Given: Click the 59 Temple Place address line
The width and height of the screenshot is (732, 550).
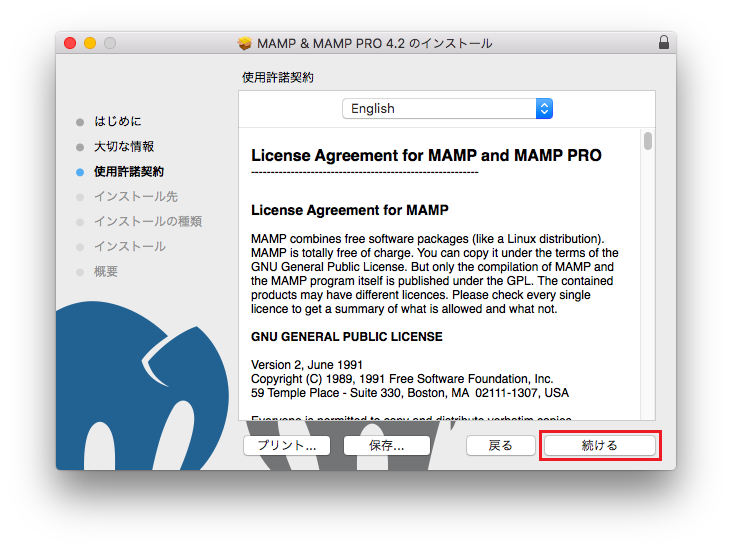Looking at the screenshot, I should pyautogui.click(x=410, y=393).
